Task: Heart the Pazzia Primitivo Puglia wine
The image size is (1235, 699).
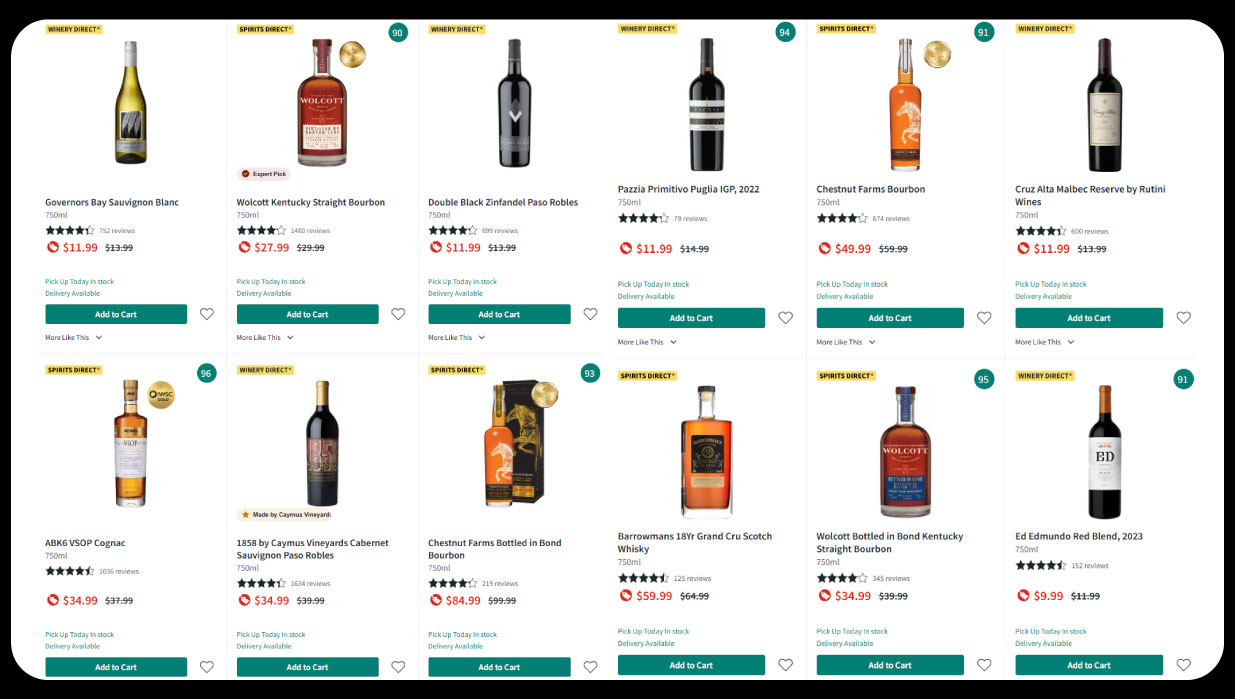Action: pos(785,318)
